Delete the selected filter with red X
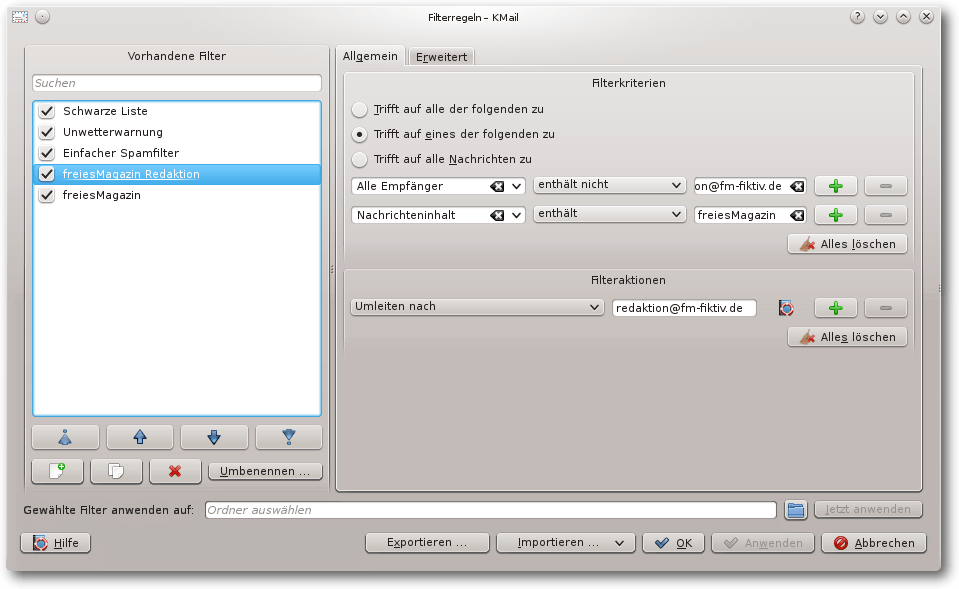Screen dimensions: 959x589 tap(175, 471)
